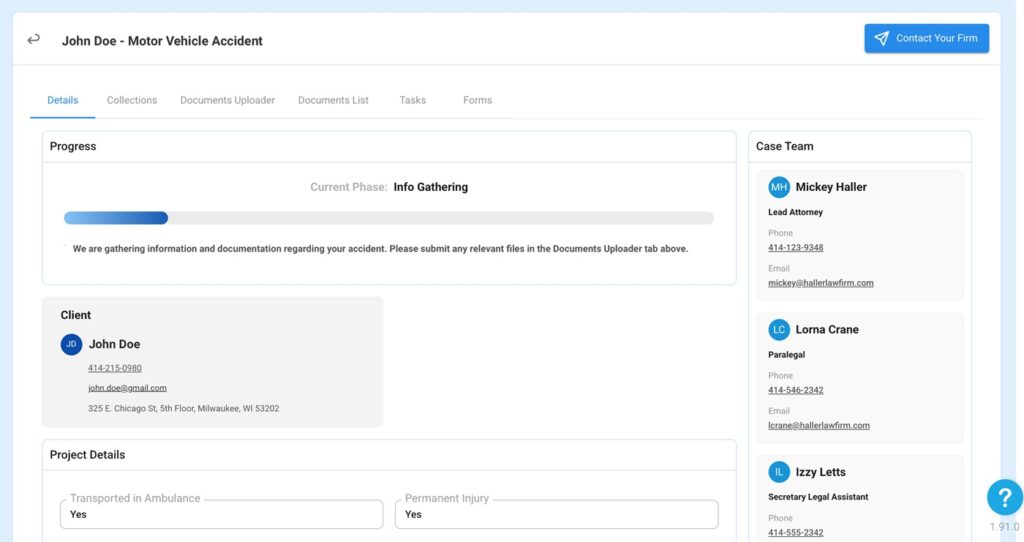Screen dimensions: 1024x542
Task: Click Lorna Crane's LC avatar
Action: (778, 330)
